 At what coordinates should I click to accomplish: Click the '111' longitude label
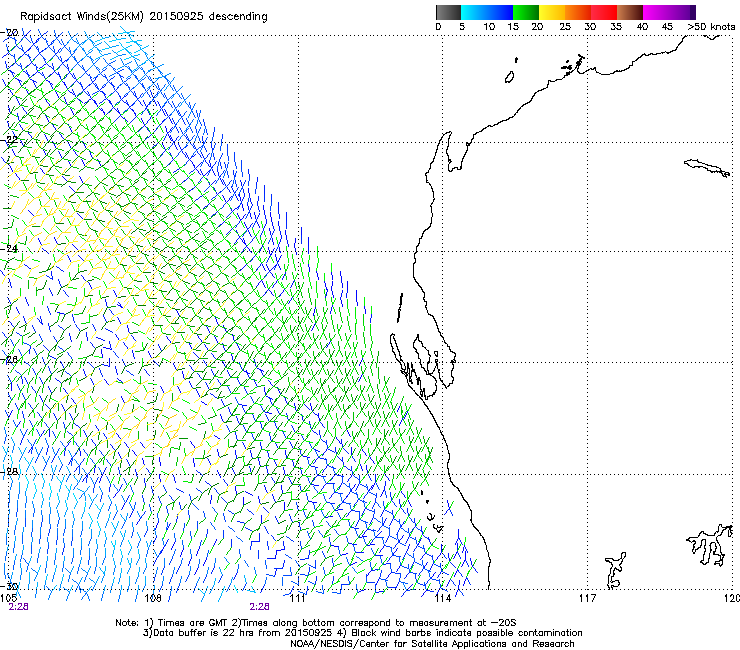[x=297, y=598]
